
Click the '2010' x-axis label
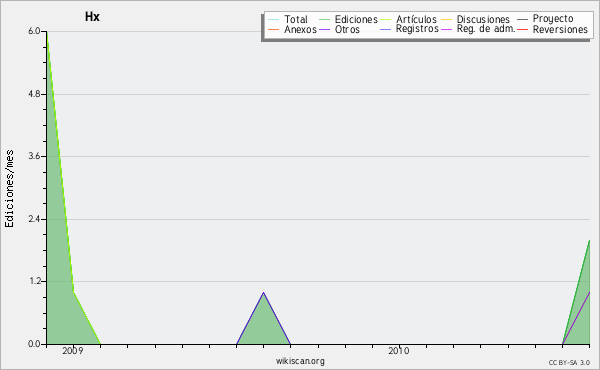399,350
